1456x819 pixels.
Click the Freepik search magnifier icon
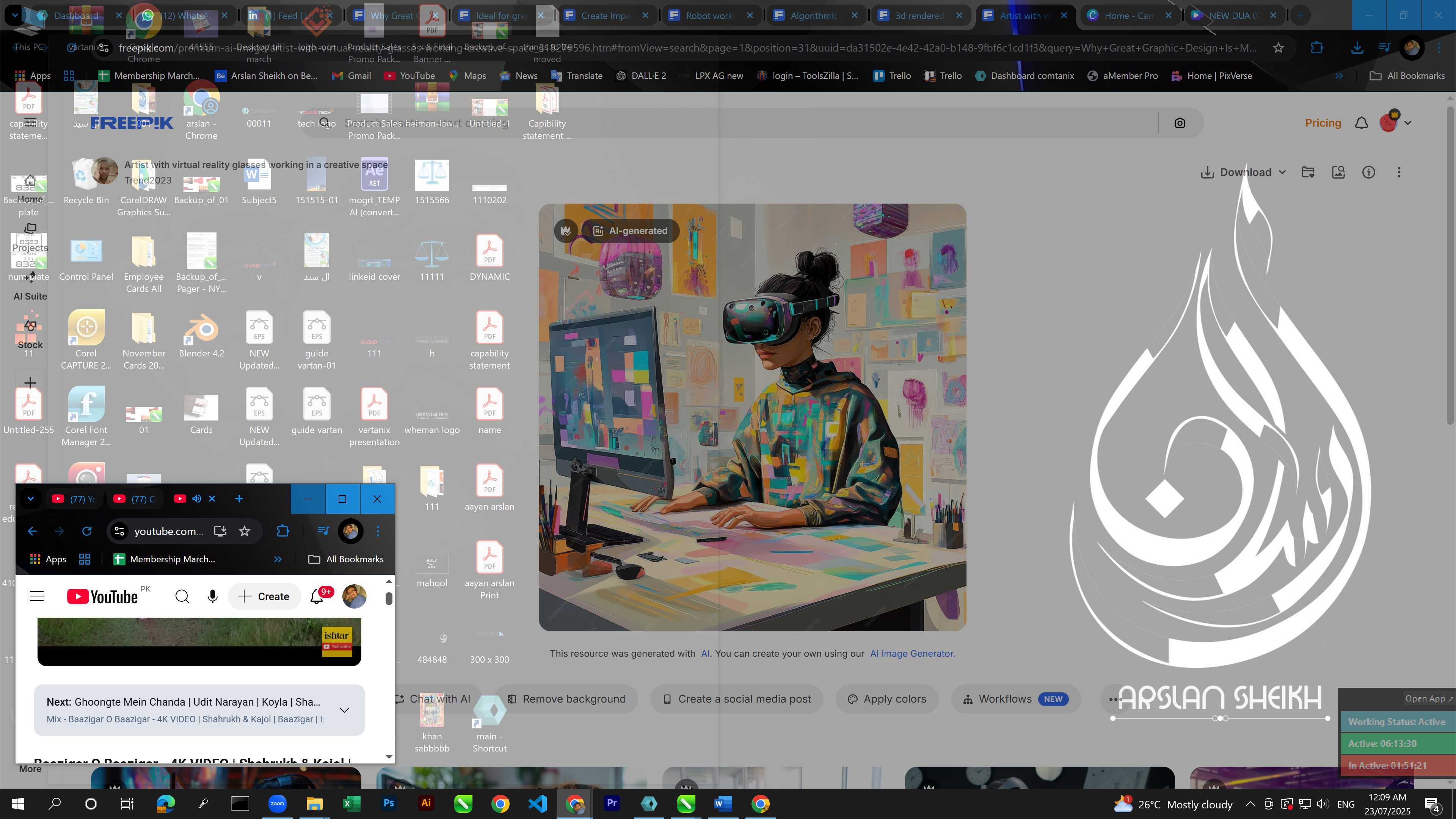[324, 122]
